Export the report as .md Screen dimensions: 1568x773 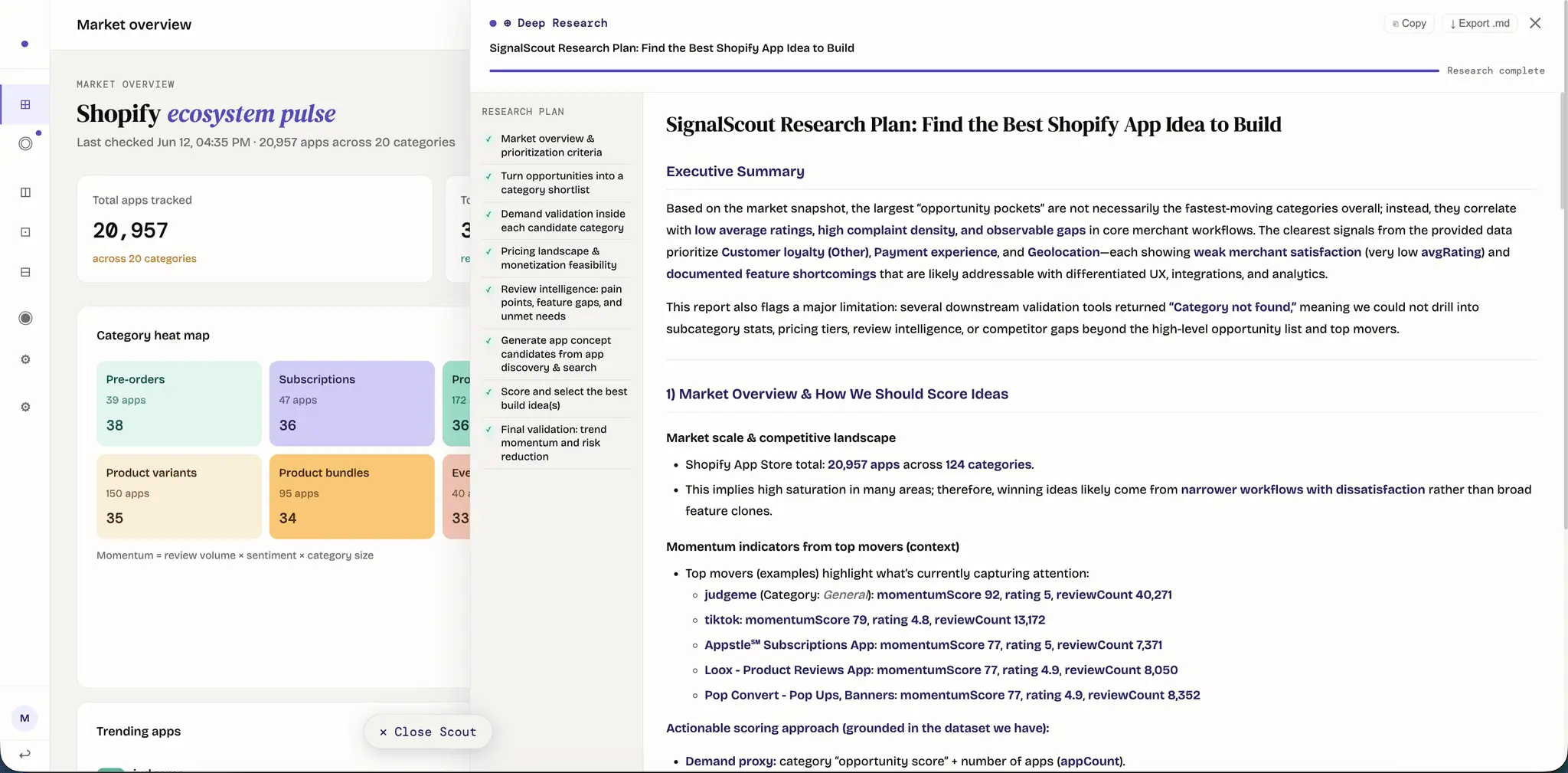(x=1479, y=23)
